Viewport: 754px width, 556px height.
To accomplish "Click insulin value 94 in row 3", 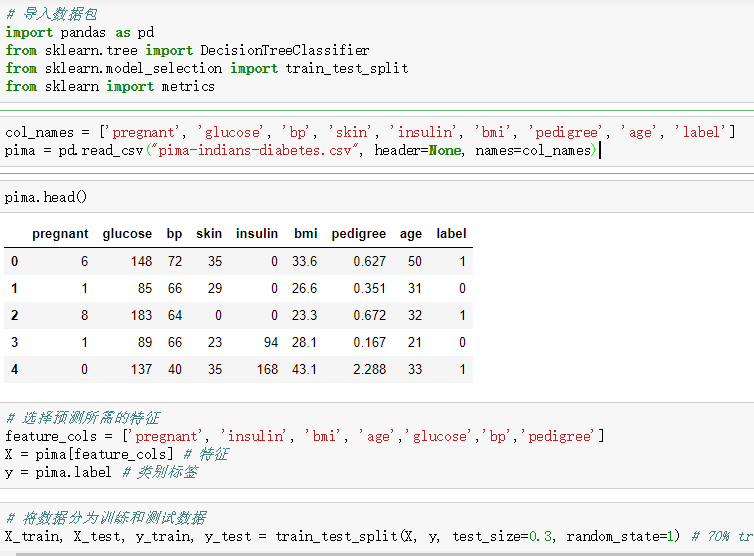I will click(x=271, y=342).
